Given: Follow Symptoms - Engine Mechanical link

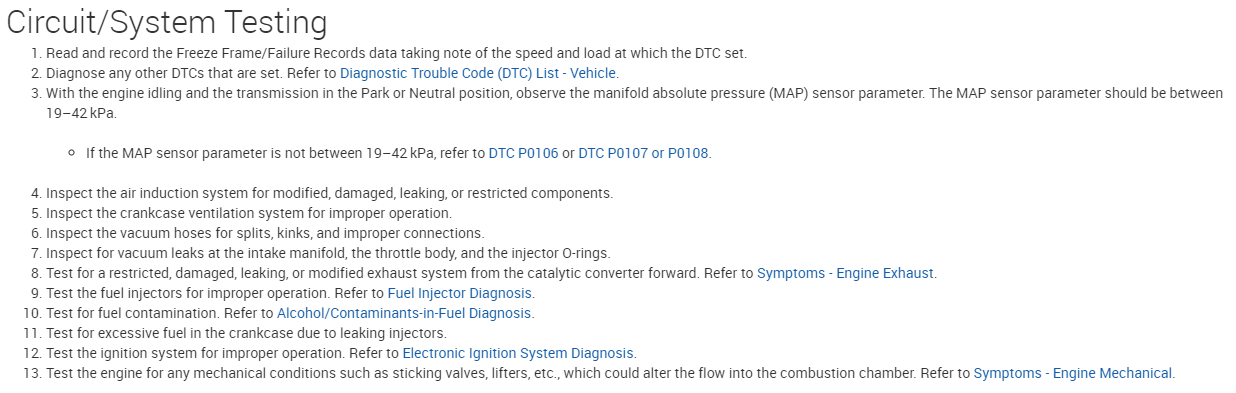Looking at the screenshot, I should (1073, 373).
